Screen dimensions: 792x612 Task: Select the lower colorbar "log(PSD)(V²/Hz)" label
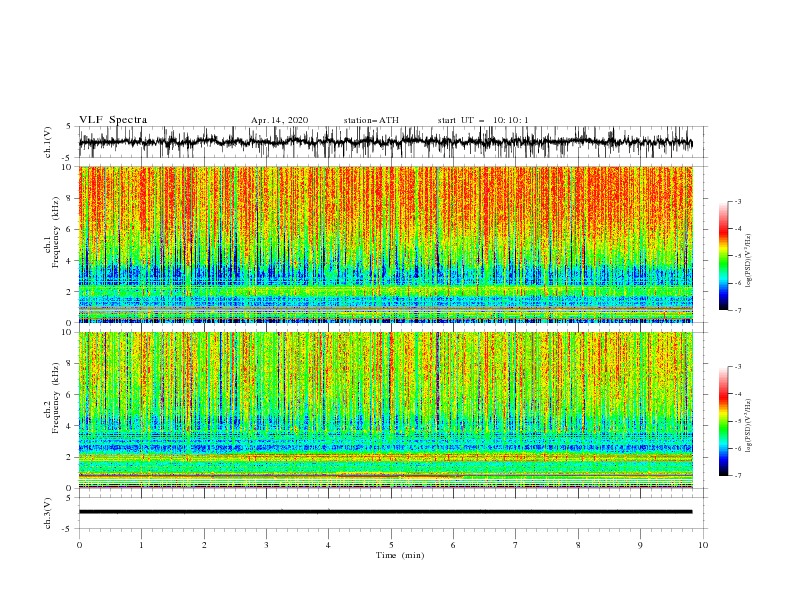coord(749,425)
